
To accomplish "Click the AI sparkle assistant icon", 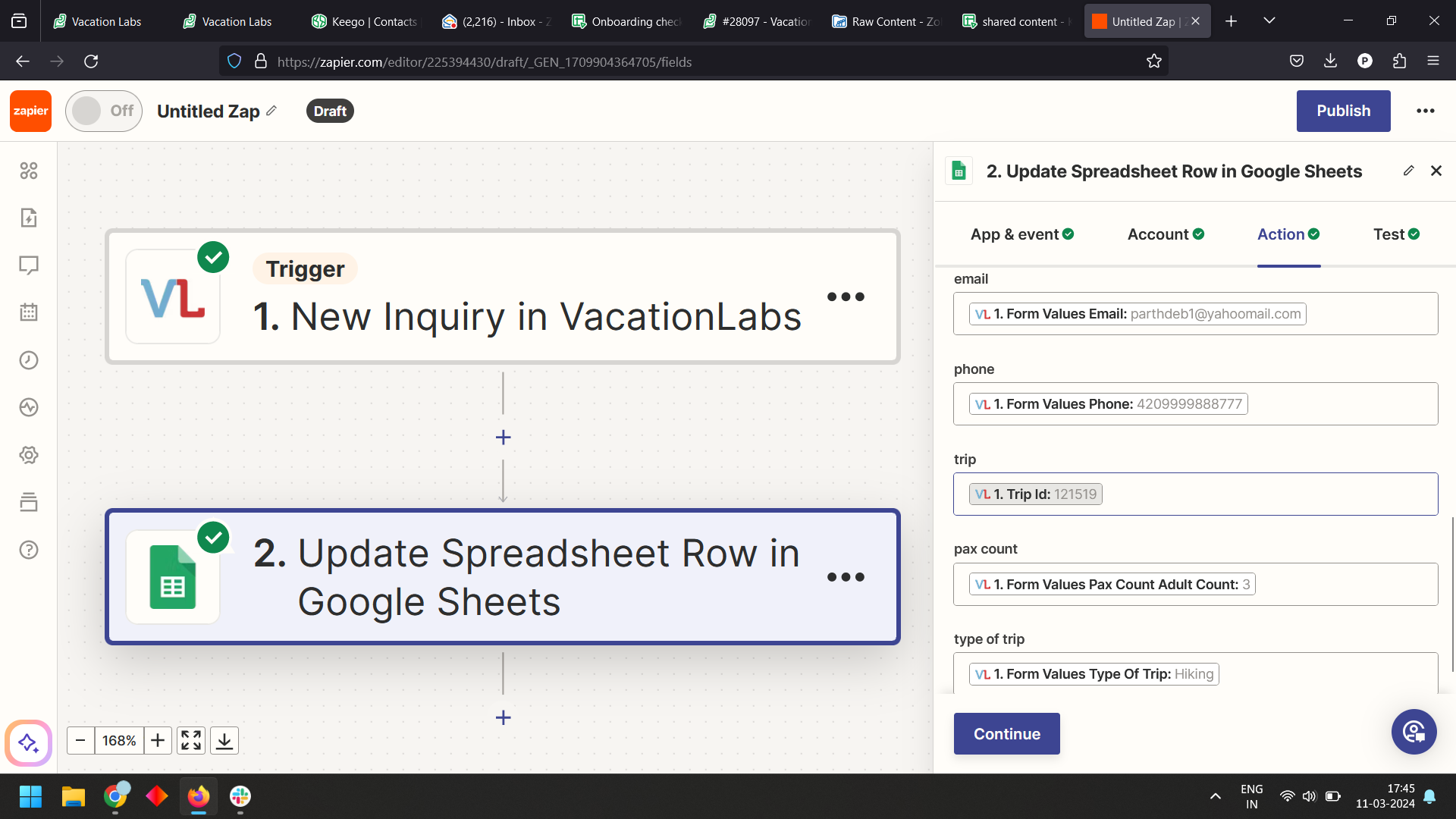I will coord(29,742).
